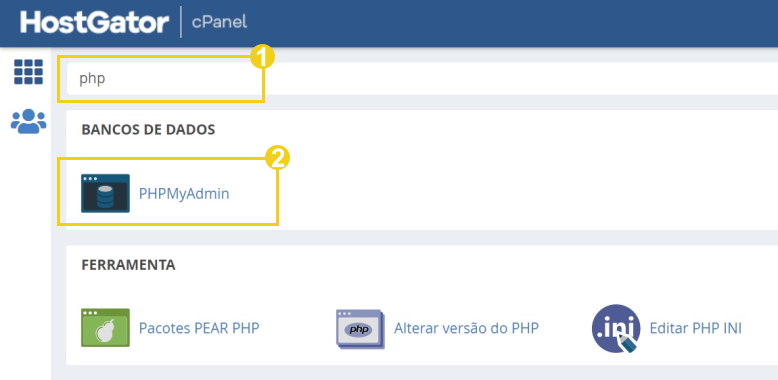Open the User Manager people icon
Screen dimensions: 778x380
coord(28,122)
